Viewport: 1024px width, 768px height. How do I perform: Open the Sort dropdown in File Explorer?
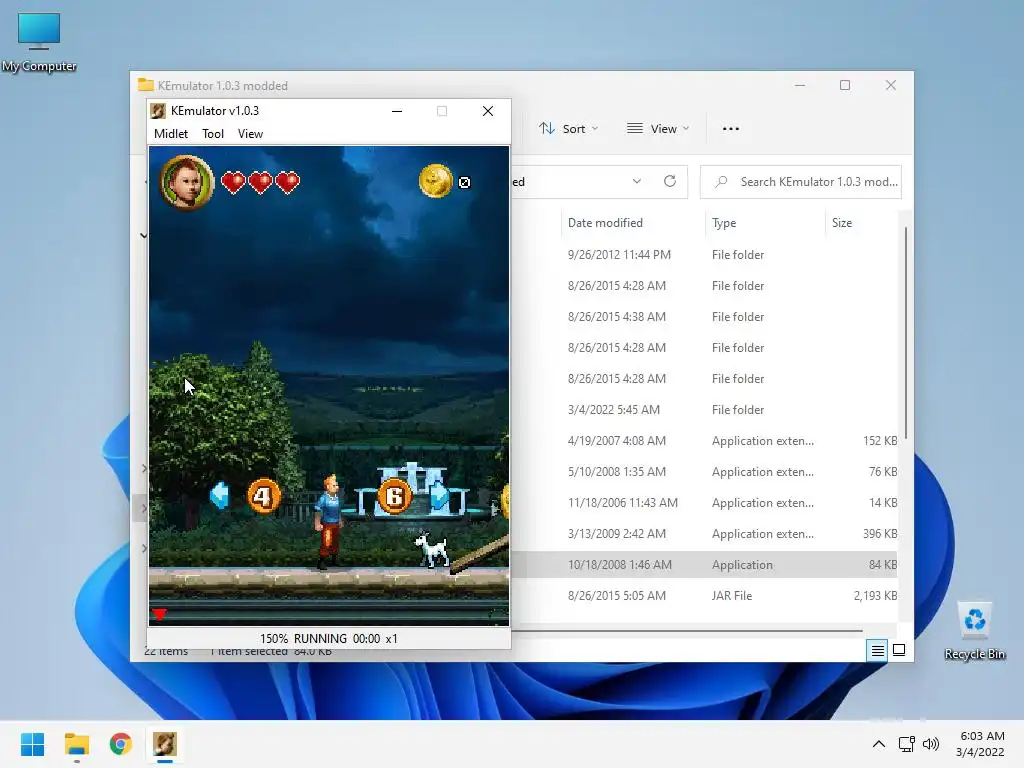point(568,129)
